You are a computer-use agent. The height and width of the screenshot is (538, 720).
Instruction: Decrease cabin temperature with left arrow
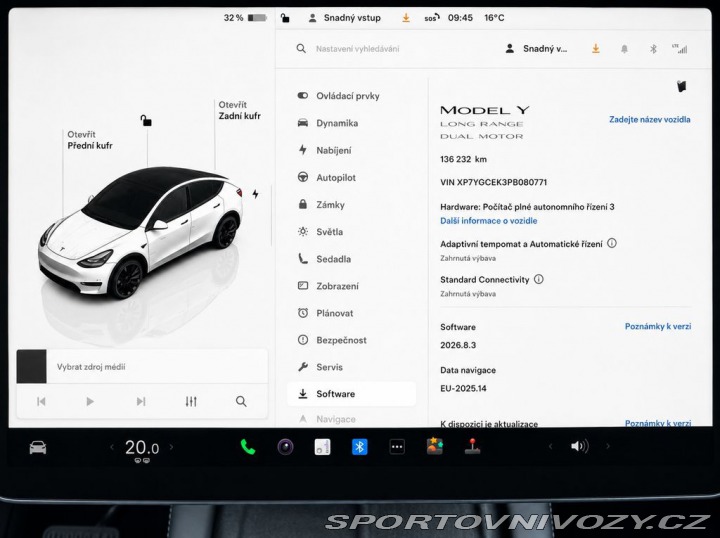112,447
